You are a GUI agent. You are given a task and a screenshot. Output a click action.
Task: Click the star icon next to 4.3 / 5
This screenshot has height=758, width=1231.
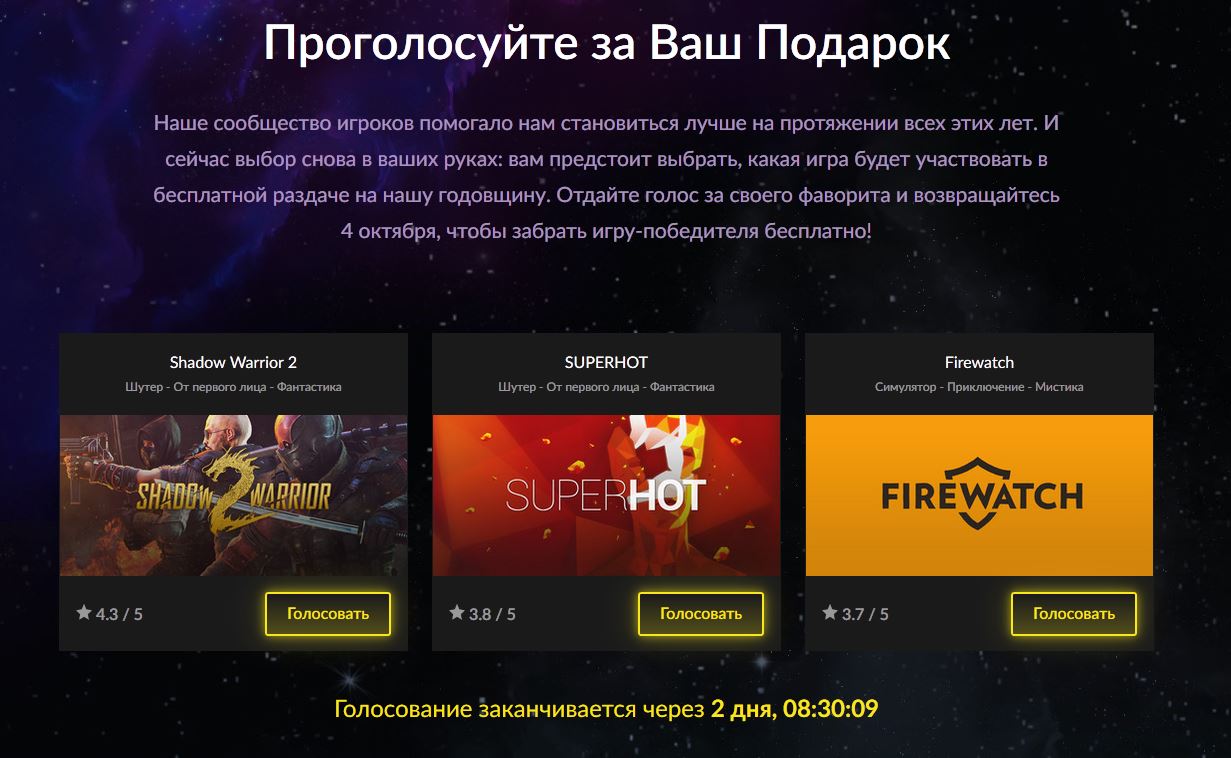click(x=84, y=612)
